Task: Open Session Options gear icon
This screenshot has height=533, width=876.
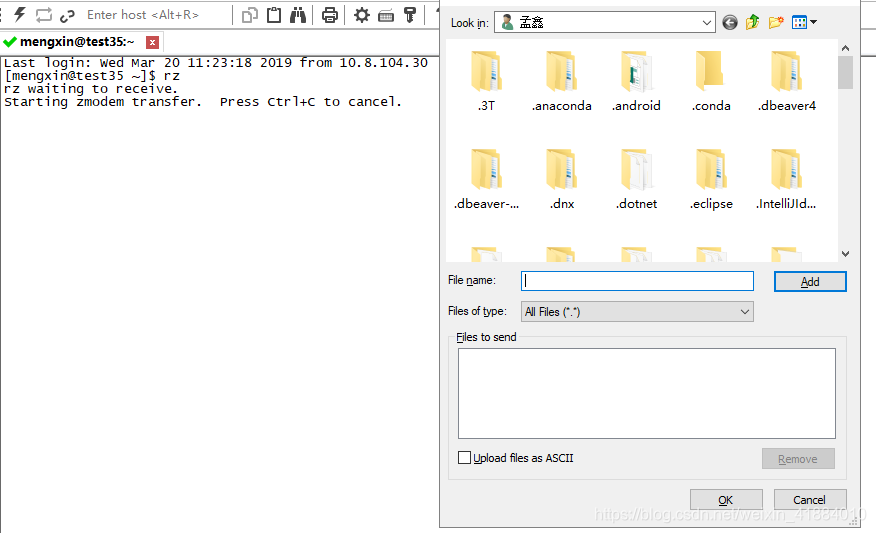Action: (361, 15)
